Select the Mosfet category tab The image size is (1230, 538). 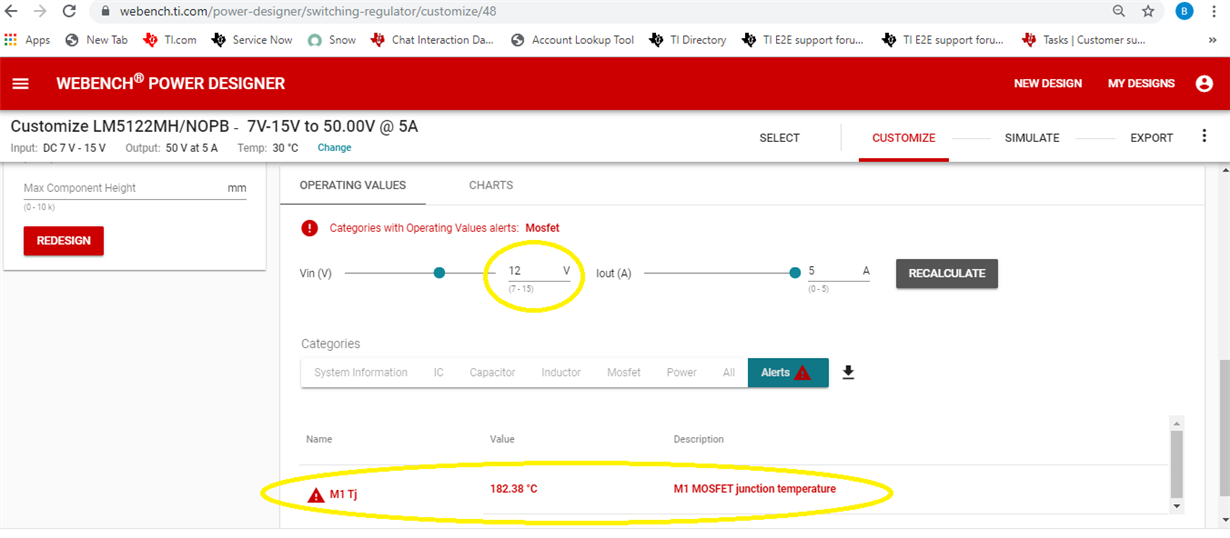(x=624, y=372)
